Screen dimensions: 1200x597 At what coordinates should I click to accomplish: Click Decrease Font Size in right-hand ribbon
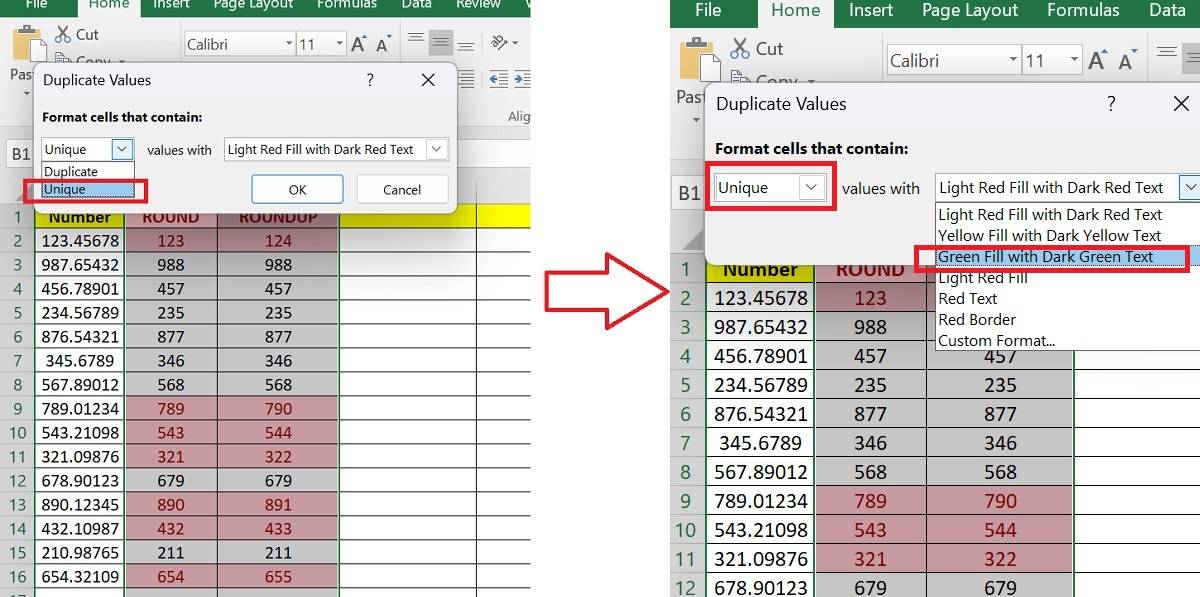pos(1128,61)
